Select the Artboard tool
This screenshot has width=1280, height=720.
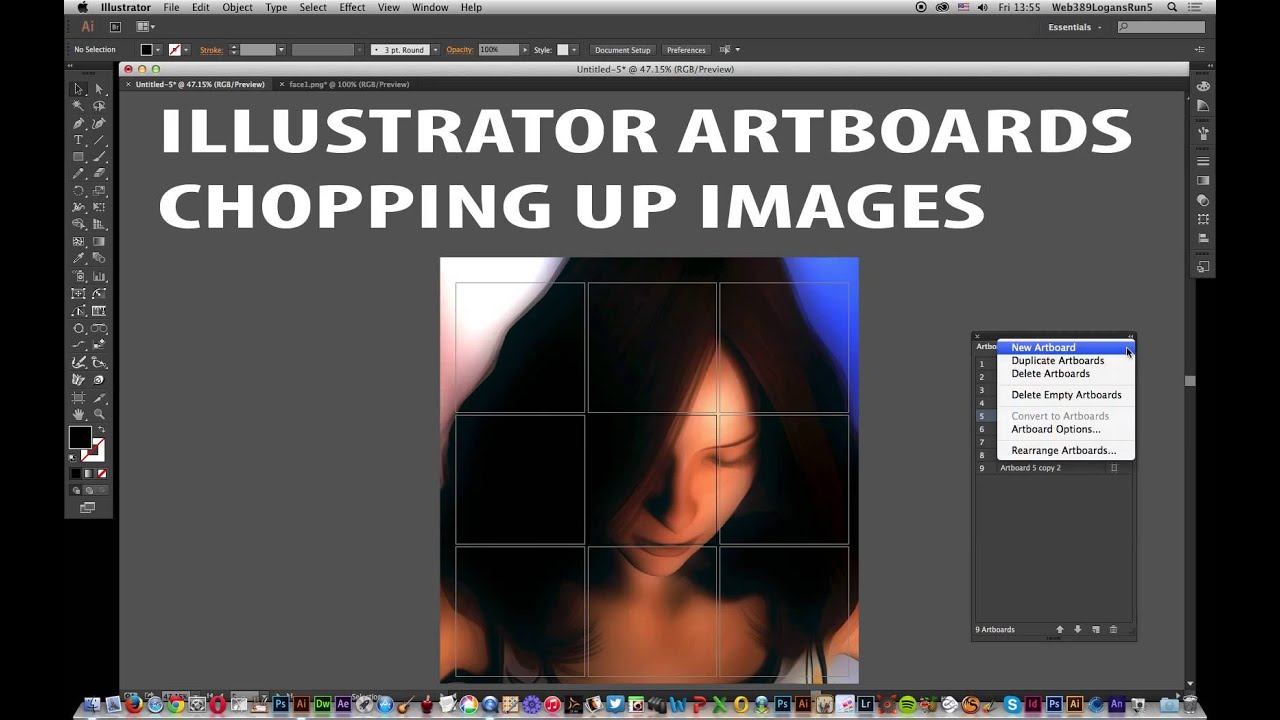[78, 397]
